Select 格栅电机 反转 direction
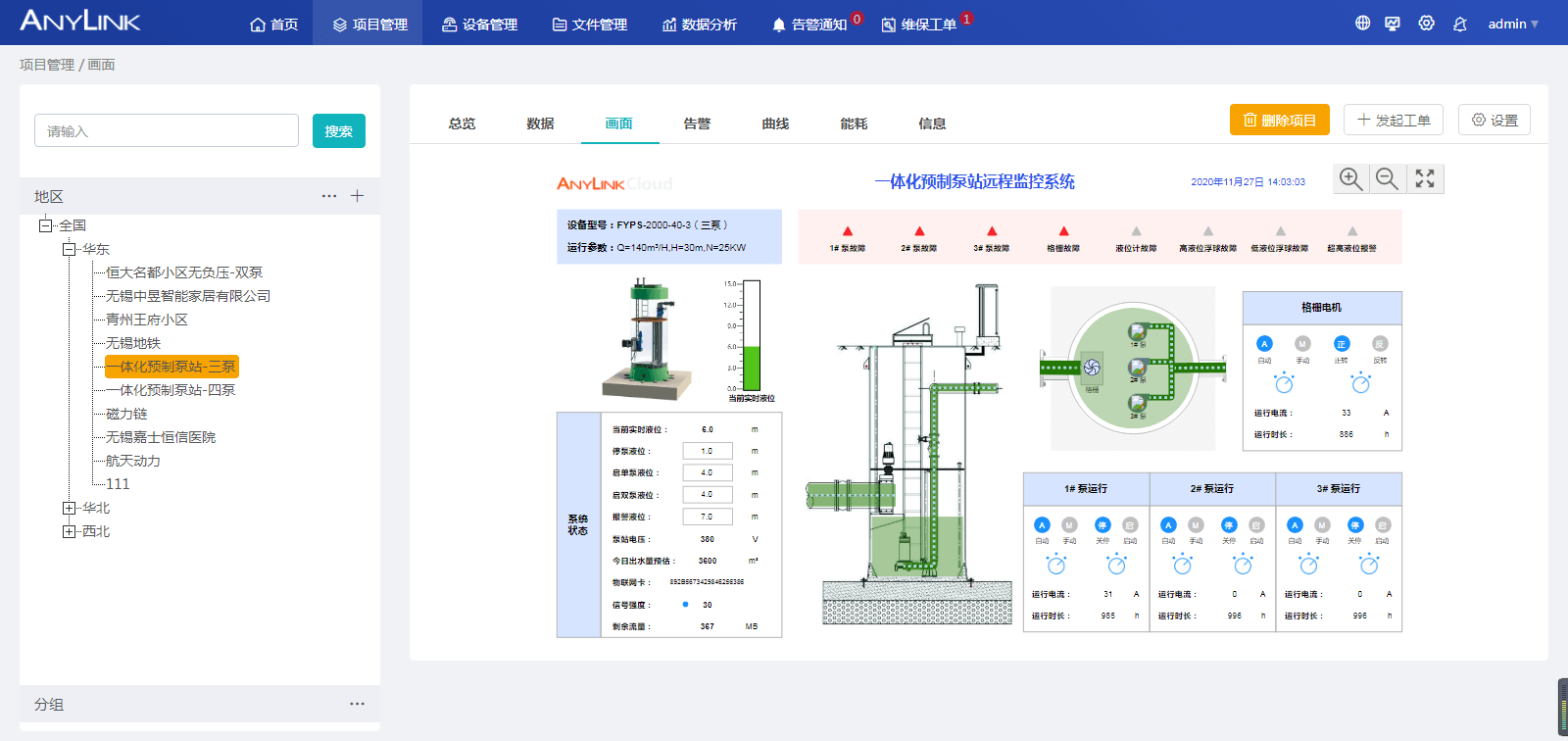 (x=1380, y=344)
